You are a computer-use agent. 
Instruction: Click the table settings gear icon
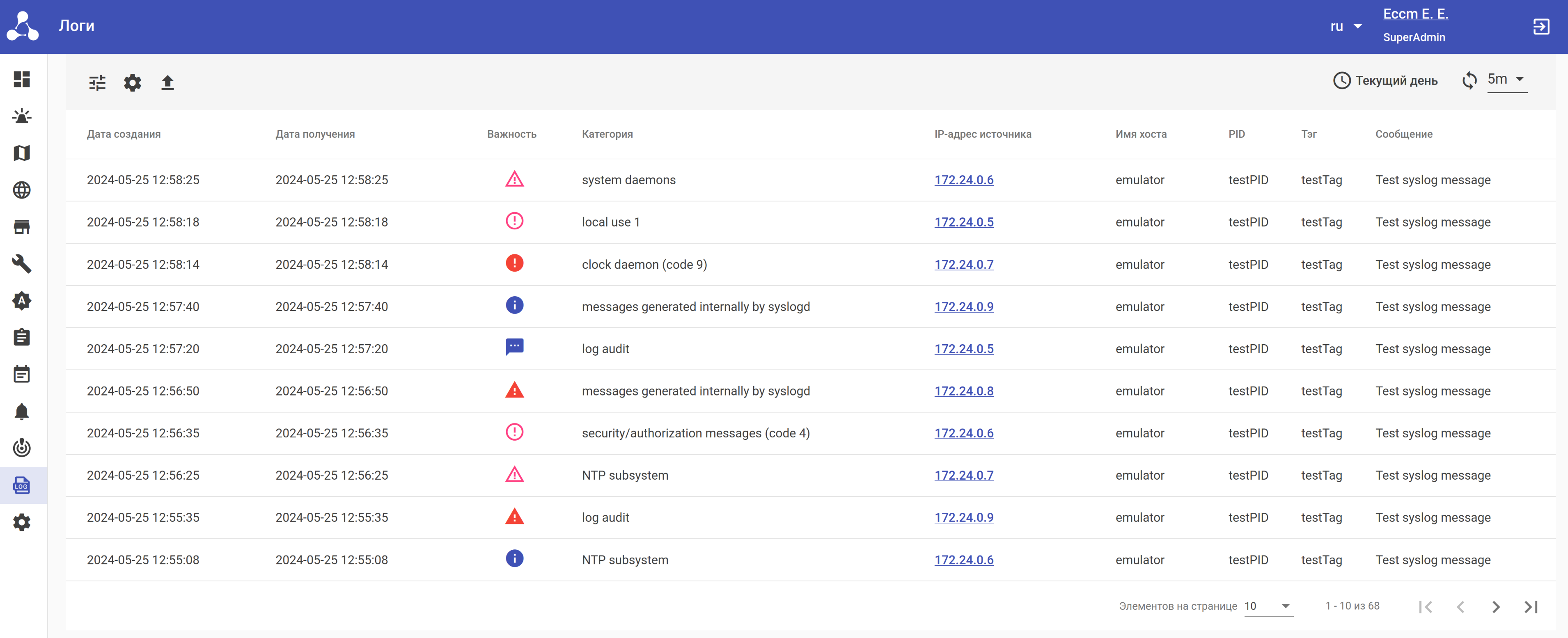tap(132, 82)
